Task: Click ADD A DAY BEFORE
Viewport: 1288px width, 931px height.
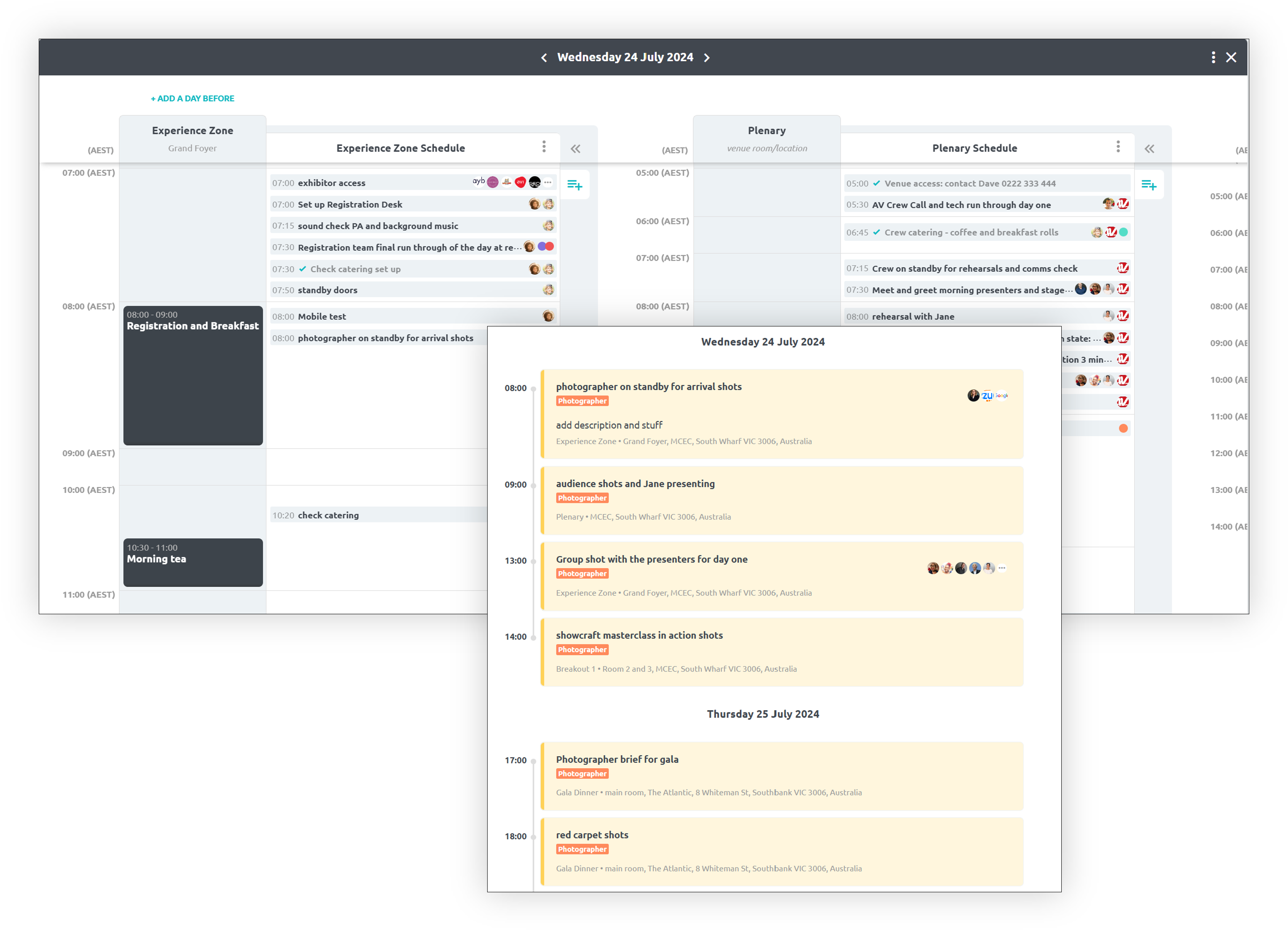Action: [192, 98]
